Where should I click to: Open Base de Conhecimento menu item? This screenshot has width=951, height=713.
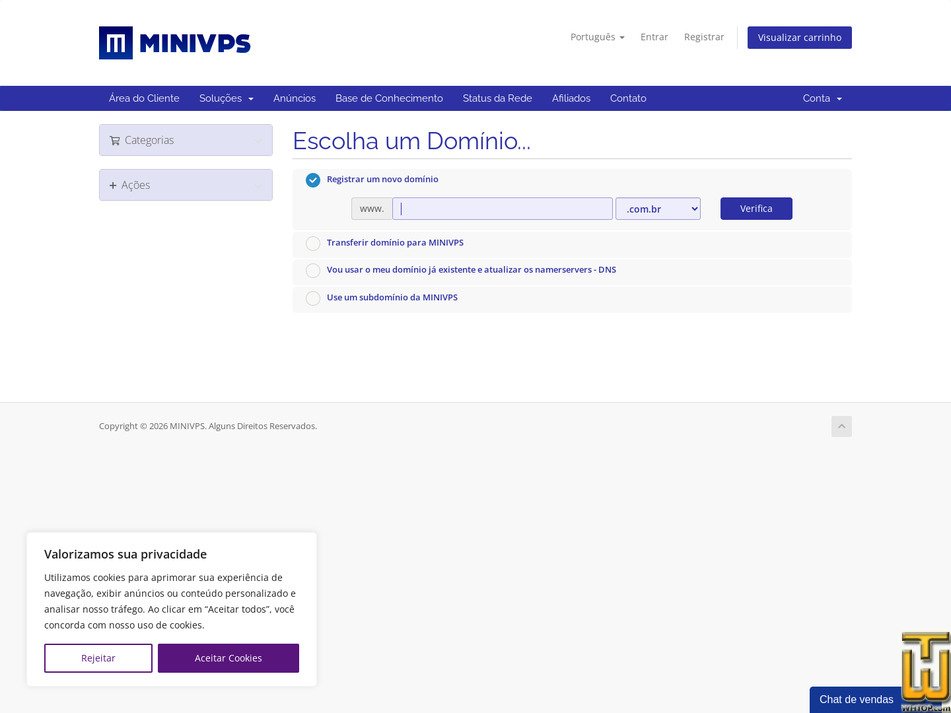pyautogui.click(x=389, y=98)
